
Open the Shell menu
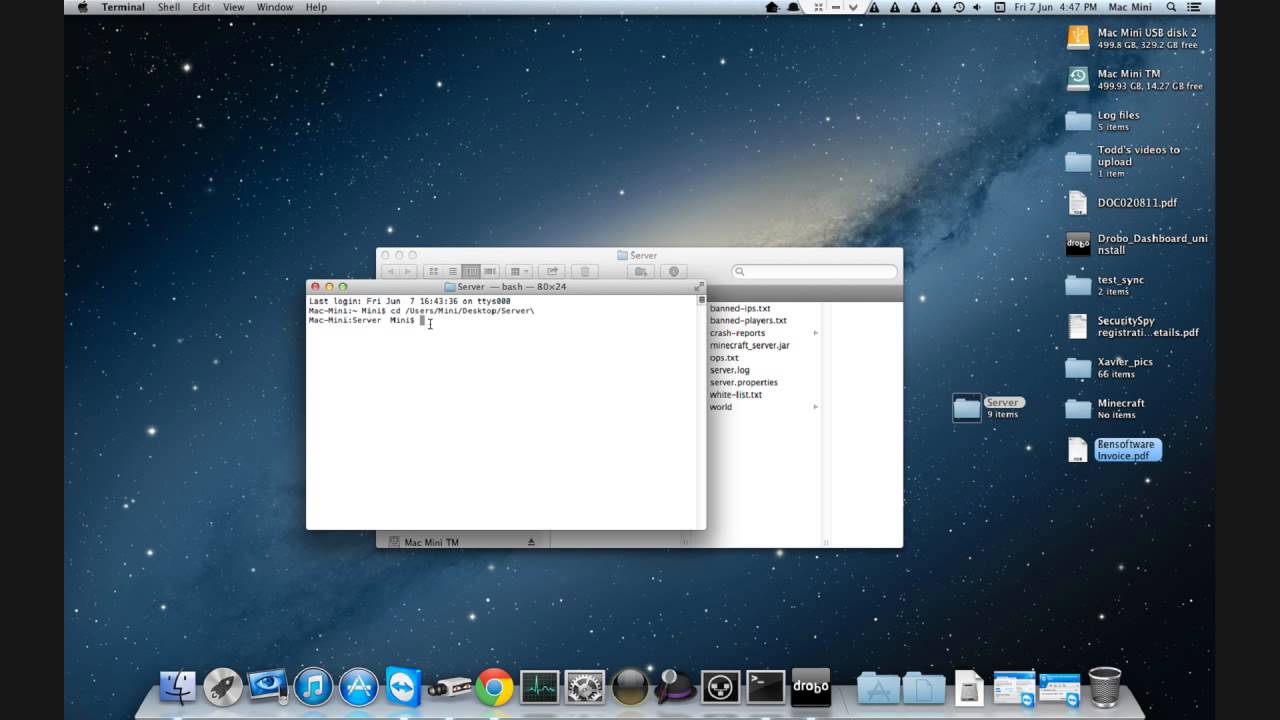click(x=168, y=7)
